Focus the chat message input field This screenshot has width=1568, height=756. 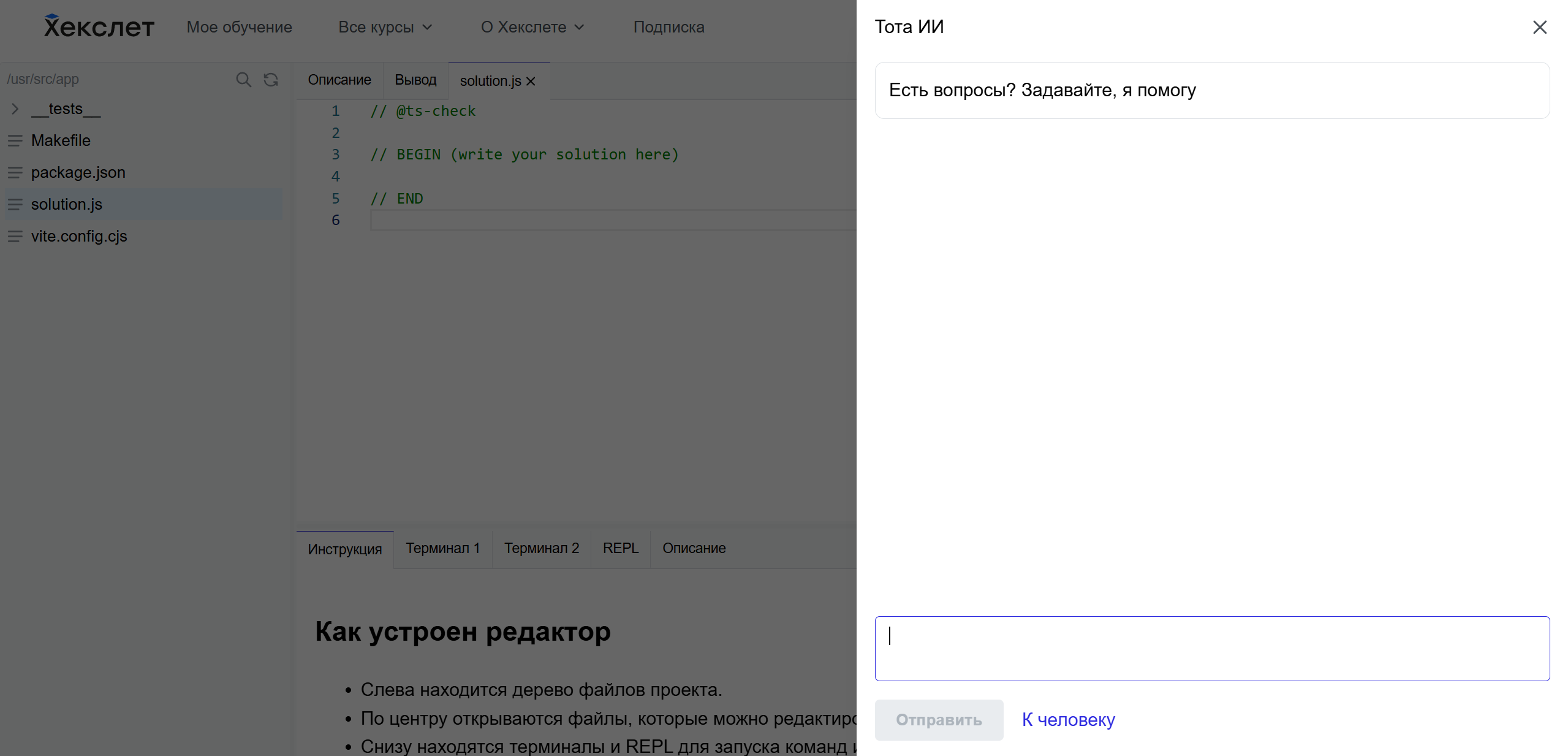tap(1211, 649)
